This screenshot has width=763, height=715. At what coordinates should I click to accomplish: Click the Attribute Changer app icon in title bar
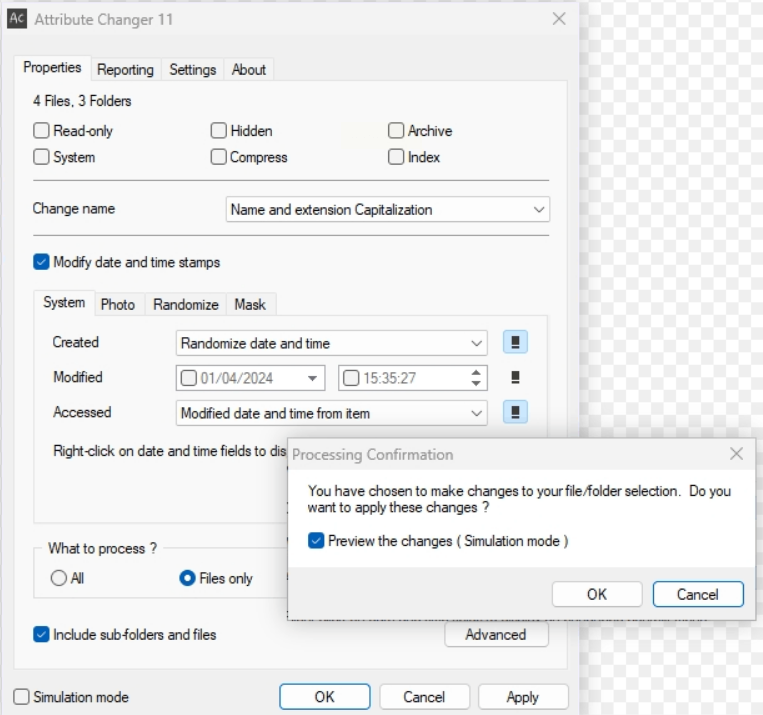point(17,19)
